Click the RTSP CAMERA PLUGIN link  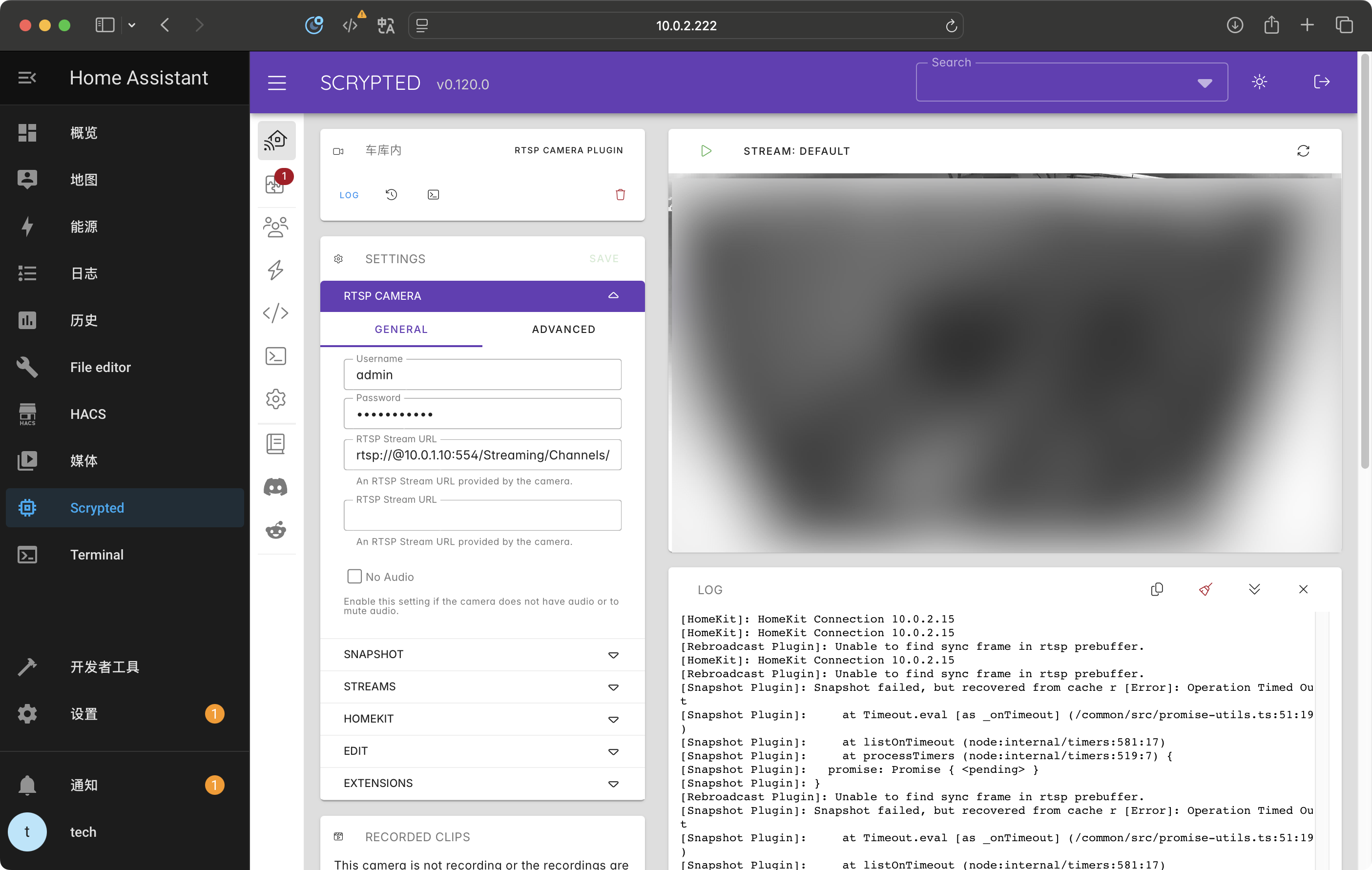click(x=569, y=150)
